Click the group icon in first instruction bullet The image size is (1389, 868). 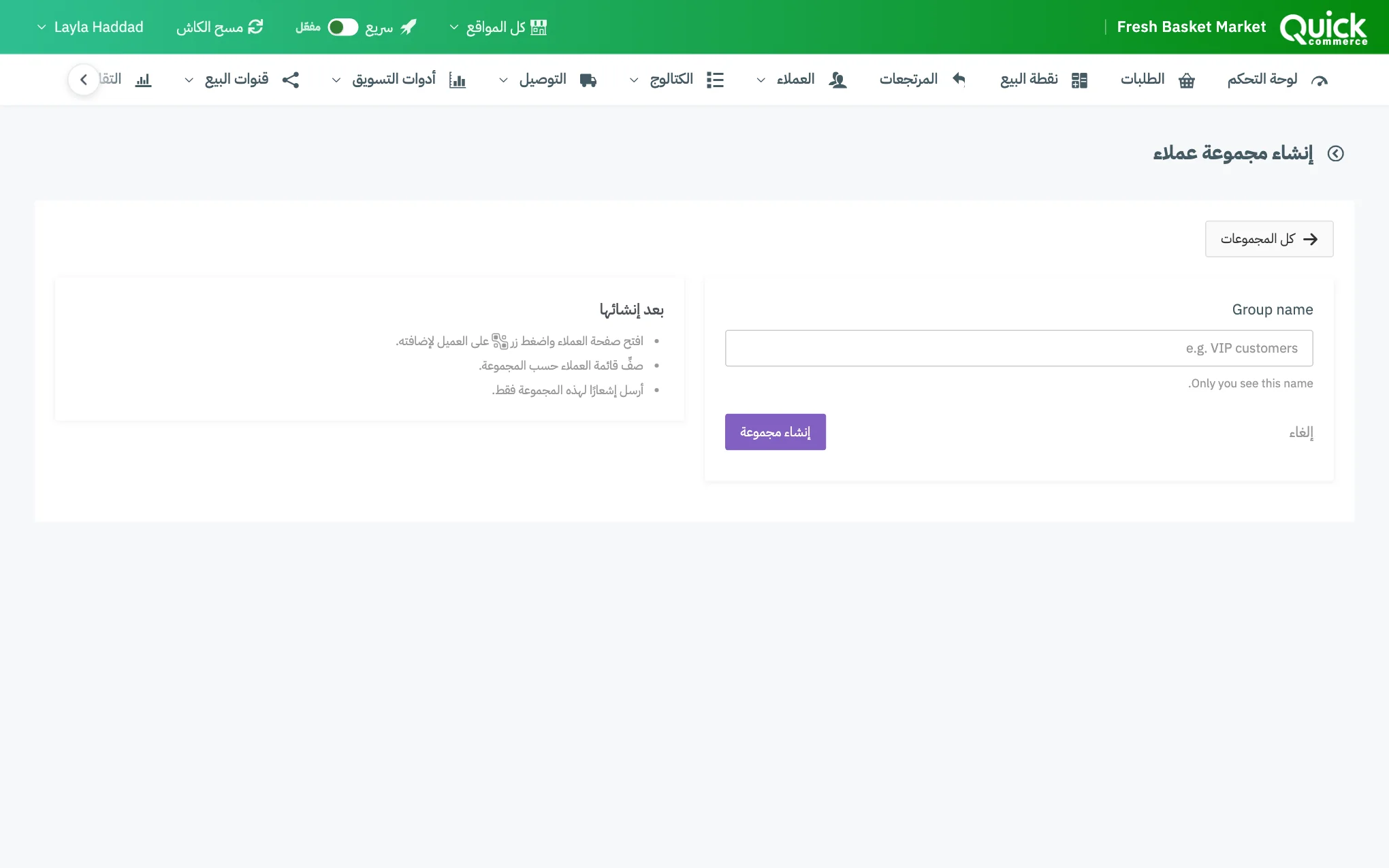point(500,341)
